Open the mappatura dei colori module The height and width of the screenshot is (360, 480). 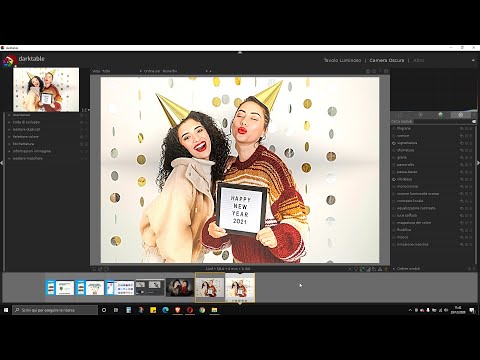point(414,223)
